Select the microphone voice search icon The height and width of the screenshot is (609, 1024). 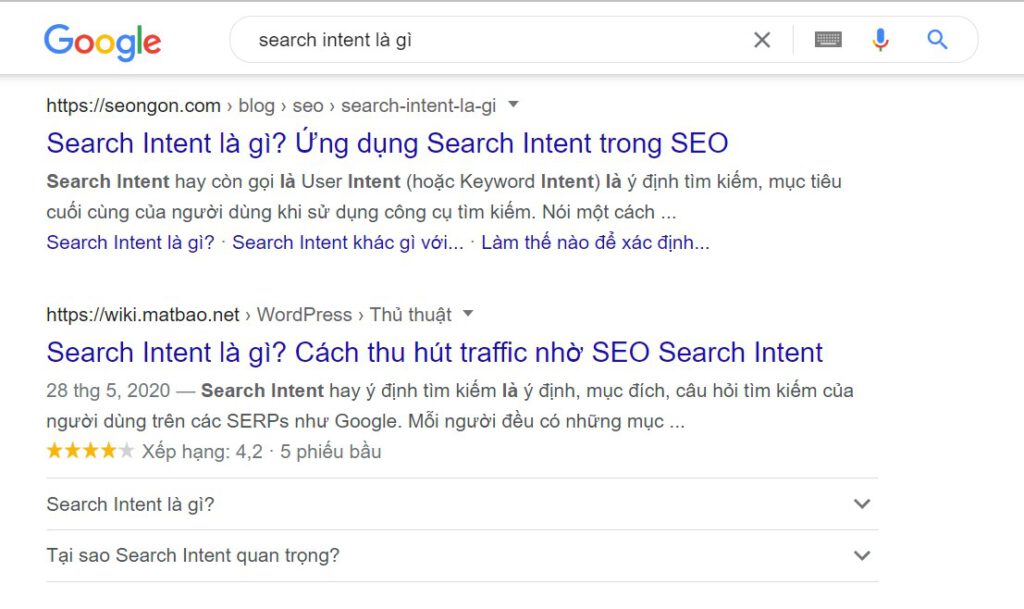(880, 39)
